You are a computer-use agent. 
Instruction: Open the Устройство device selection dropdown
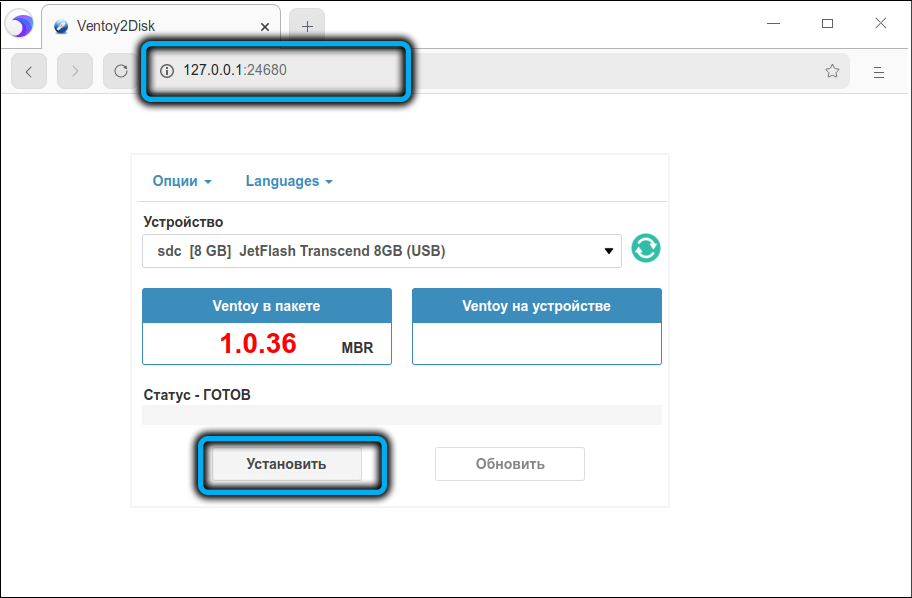tap(381, 251)
